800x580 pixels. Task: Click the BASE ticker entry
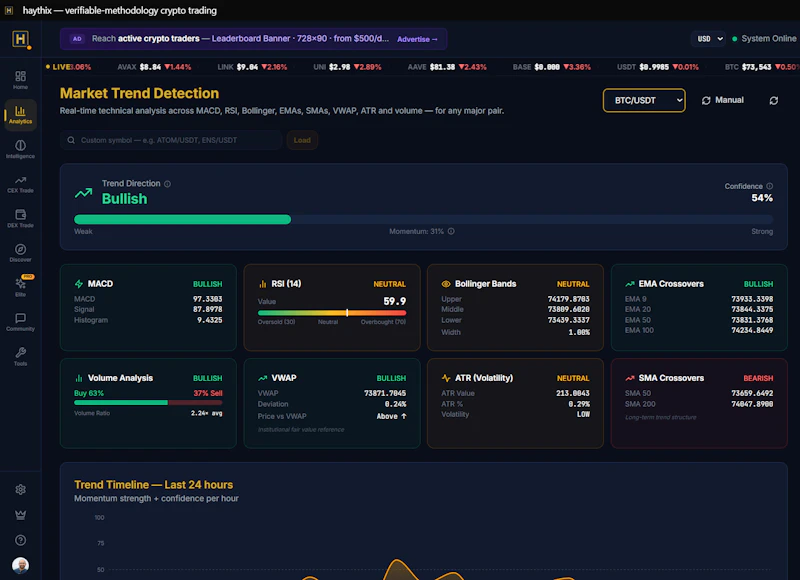click(x=552, y=67)
